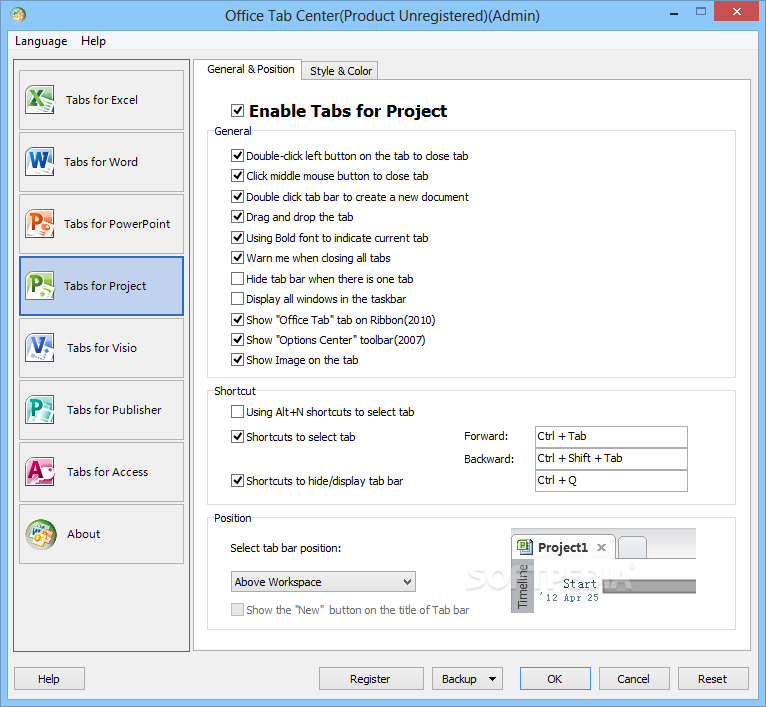Open Tabs for Word settings
The height and width of the screenshot is (707, 766).
click(x=102, y=162)
